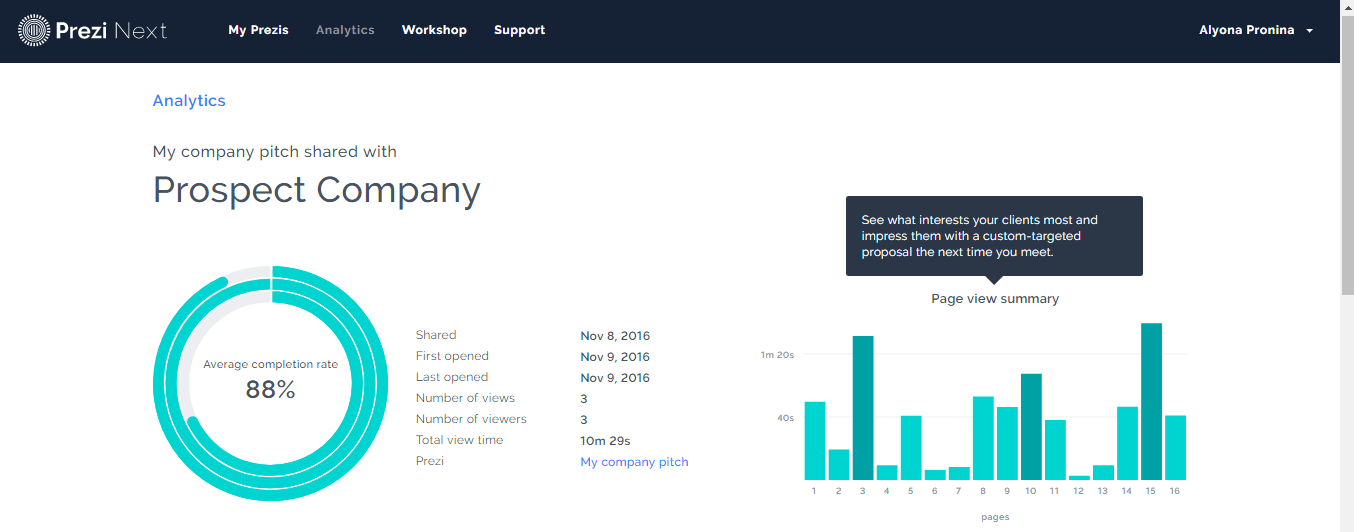
Task: Select the page 8 bar
Action: coord(983,438)
